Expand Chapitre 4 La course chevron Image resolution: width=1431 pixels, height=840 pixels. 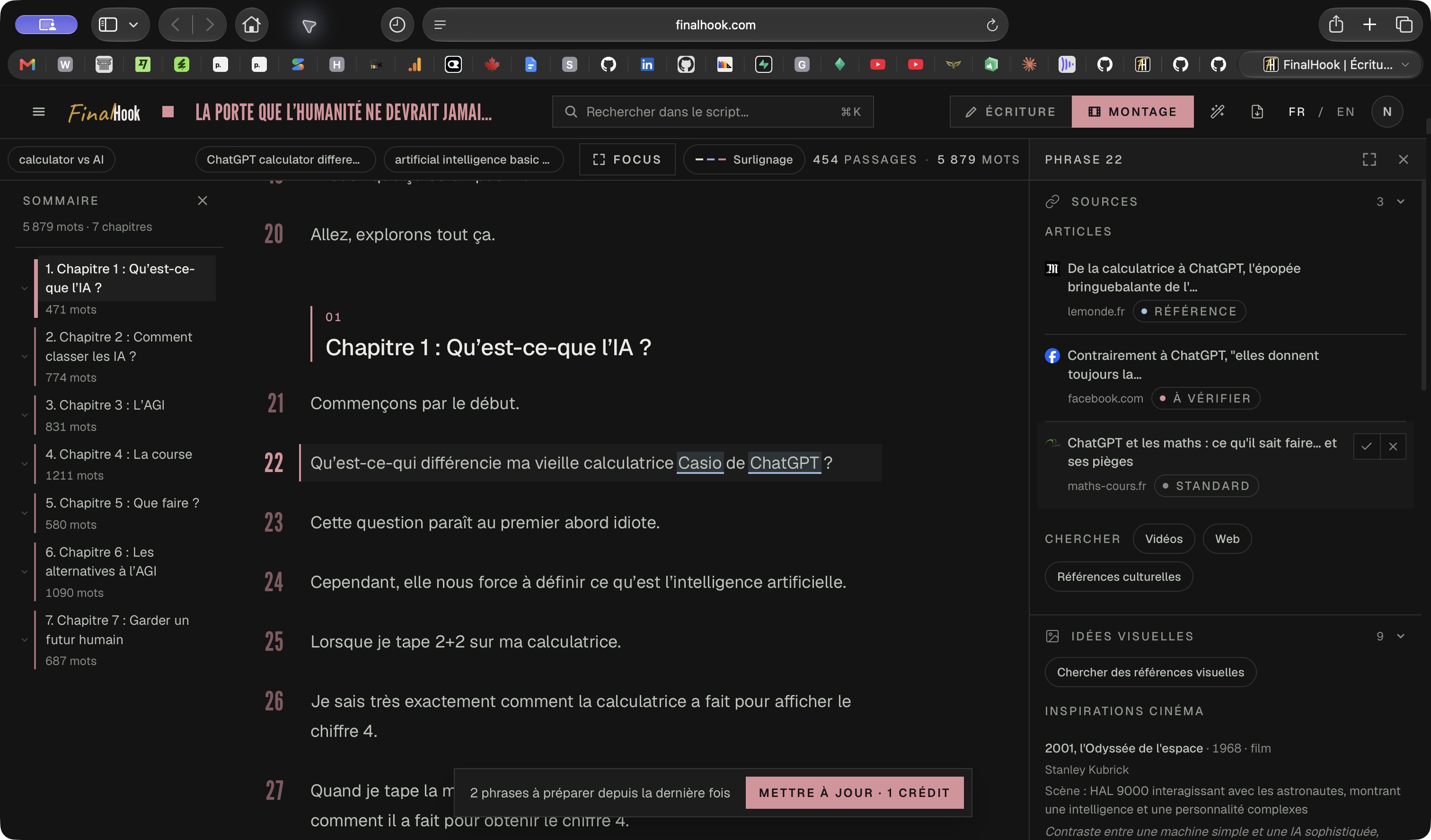[25, 464]
